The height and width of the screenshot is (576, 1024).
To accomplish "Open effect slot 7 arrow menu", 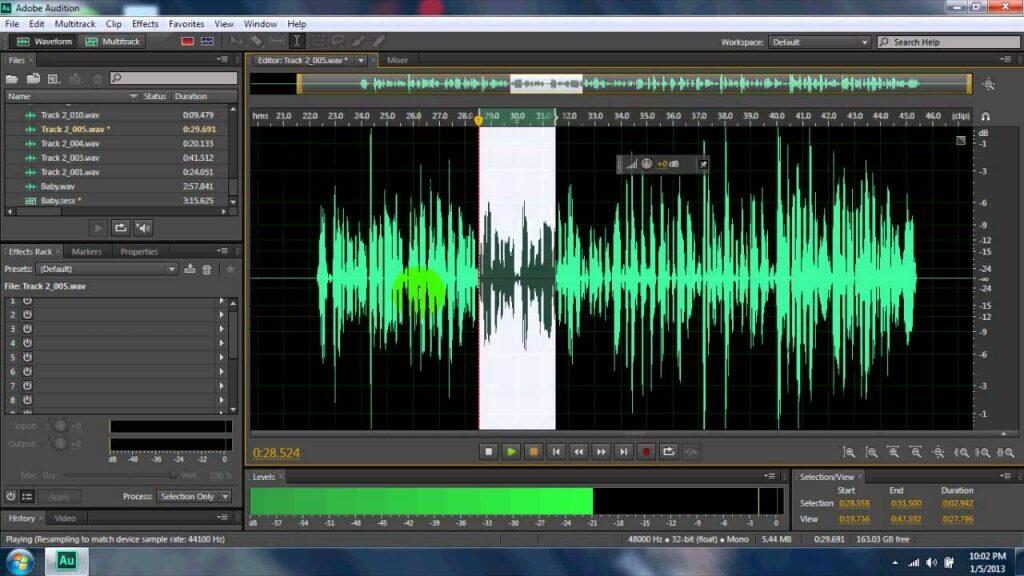I will (222, 386).
